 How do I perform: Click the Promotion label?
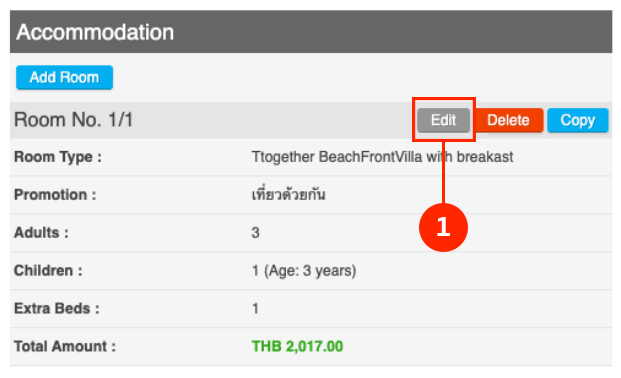[x=55, y=195]
